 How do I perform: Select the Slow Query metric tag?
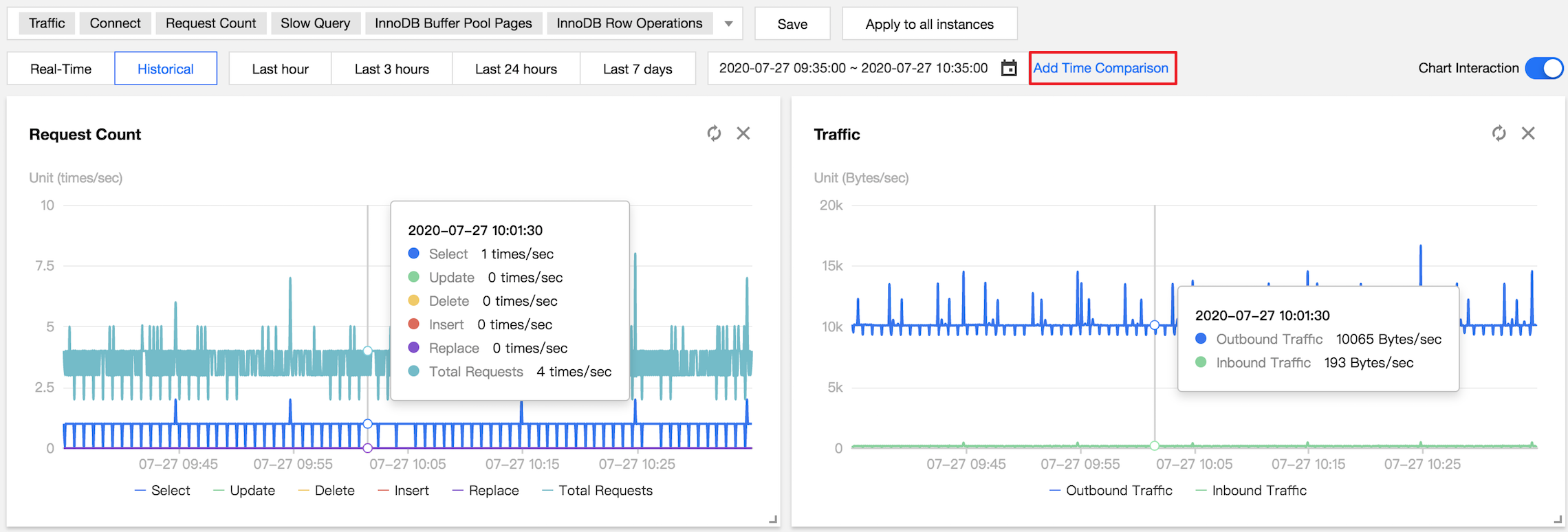(315, 23)
